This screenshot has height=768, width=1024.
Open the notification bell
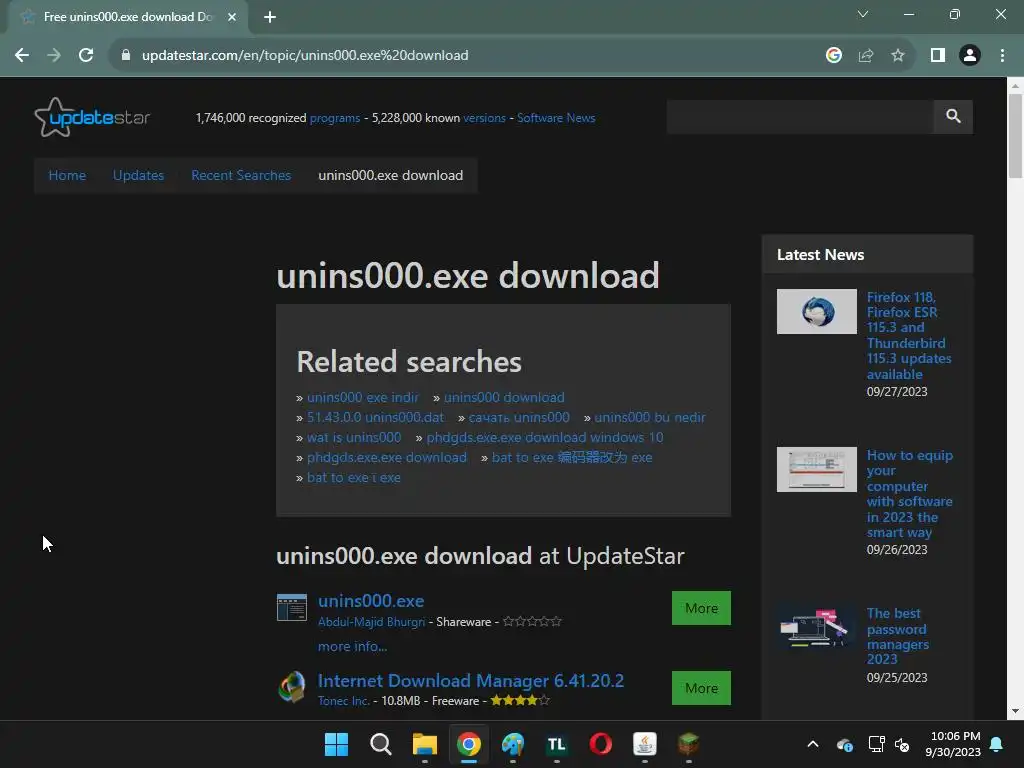click(x=997, y=744)
